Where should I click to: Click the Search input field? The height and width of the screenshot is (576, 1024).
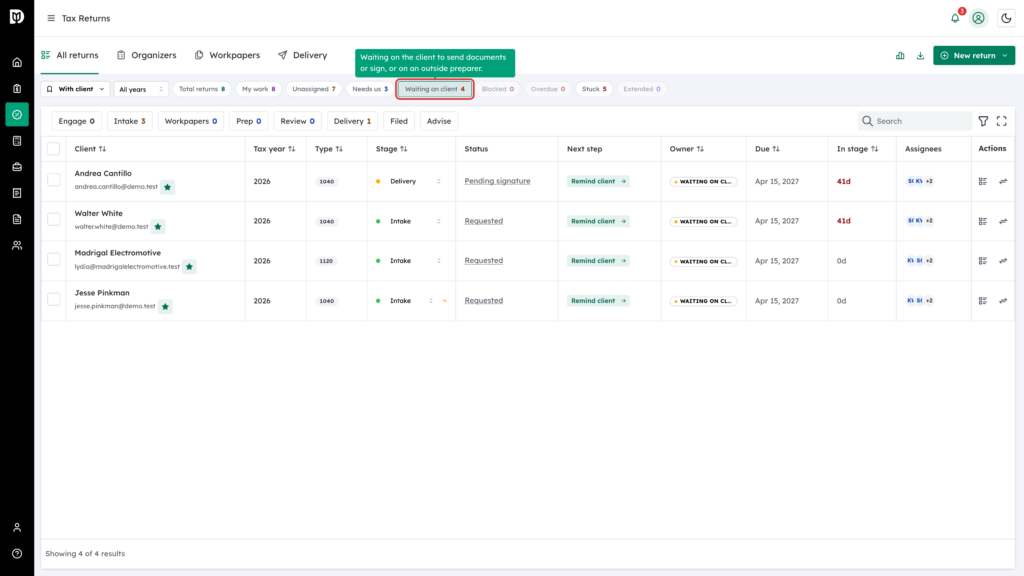click(914, 121)
